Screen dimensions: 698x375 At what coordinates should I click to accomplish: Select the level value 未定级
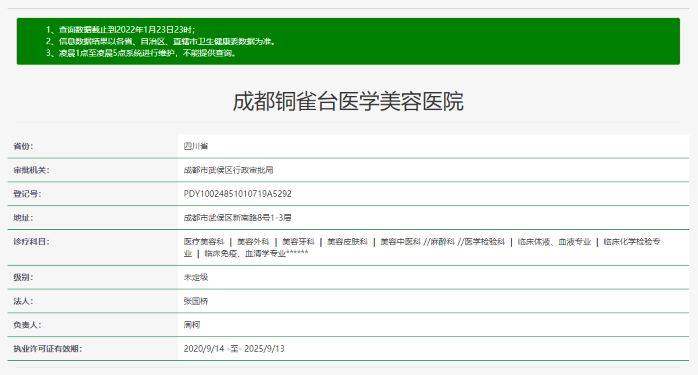coord(196,277)
